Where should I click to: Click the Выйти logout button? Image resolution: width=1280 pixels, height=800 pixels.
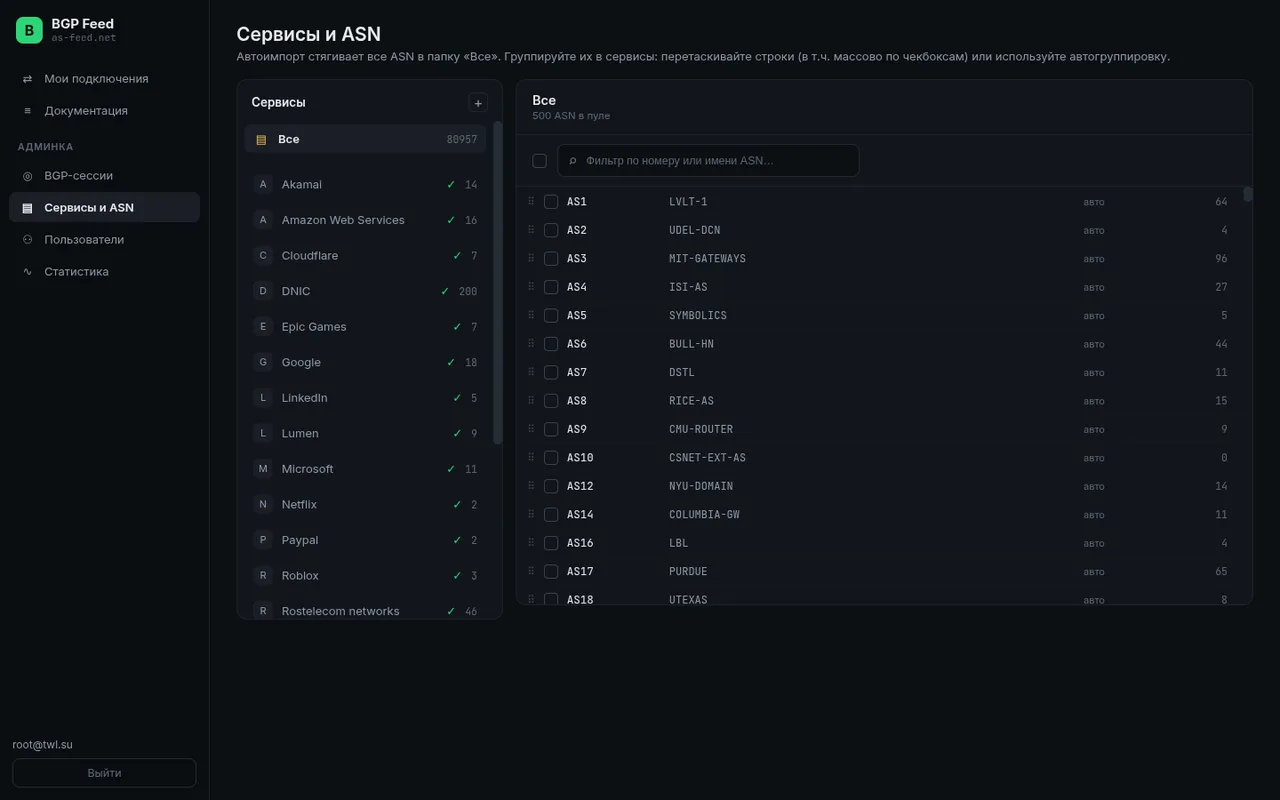click(x=104, y=773)
